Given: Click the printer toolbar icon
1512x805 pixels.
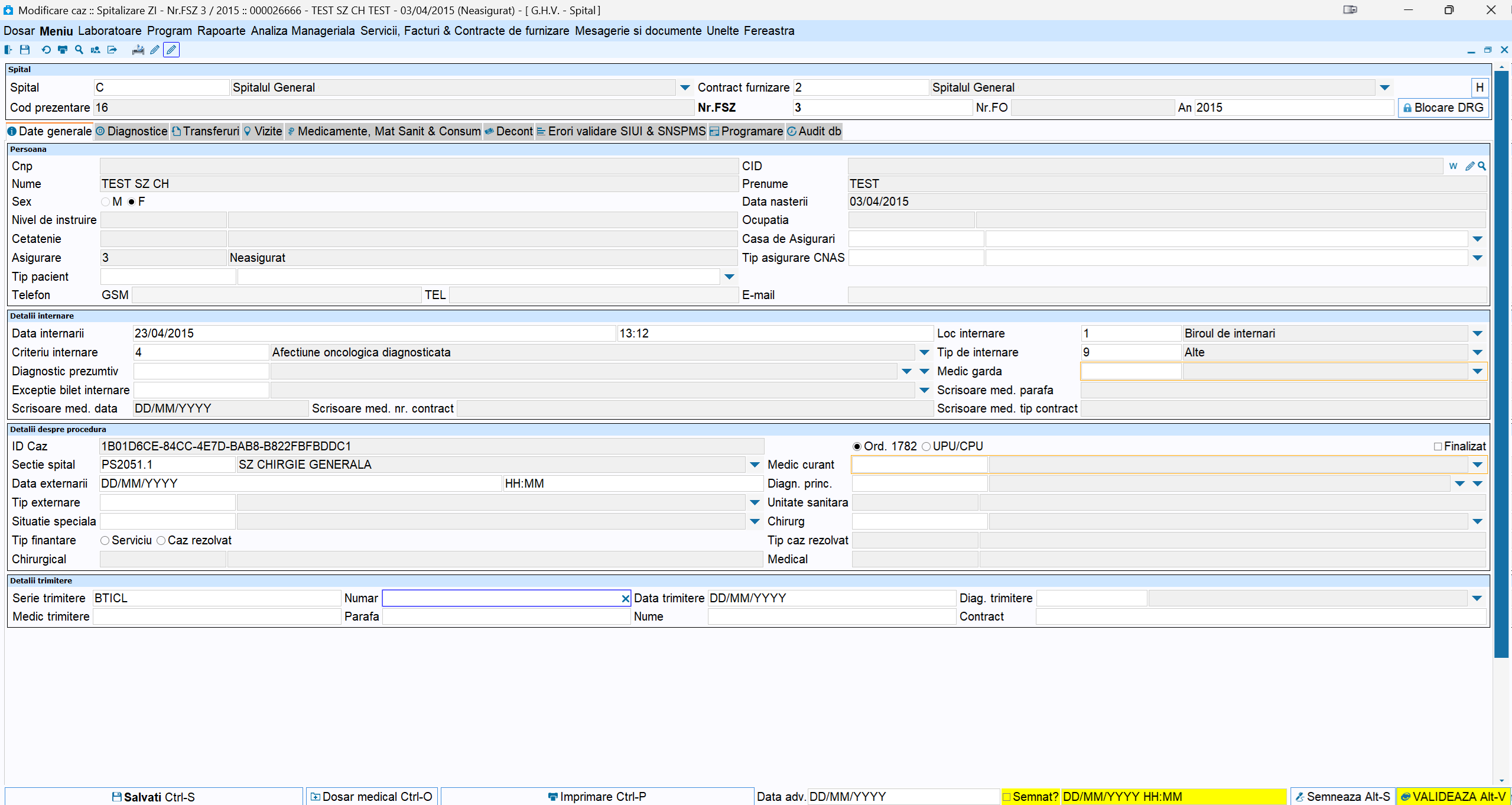Looking at the screenshot, I should point(63,50).
